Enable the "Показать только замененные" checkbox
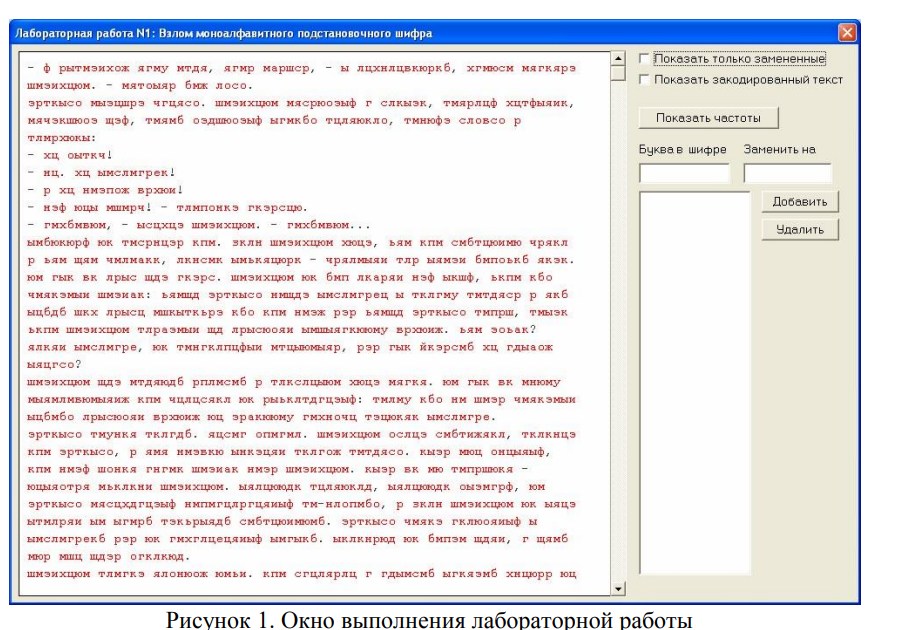The width and height of the screenshot is (901, 630). (x=645, y=59)
